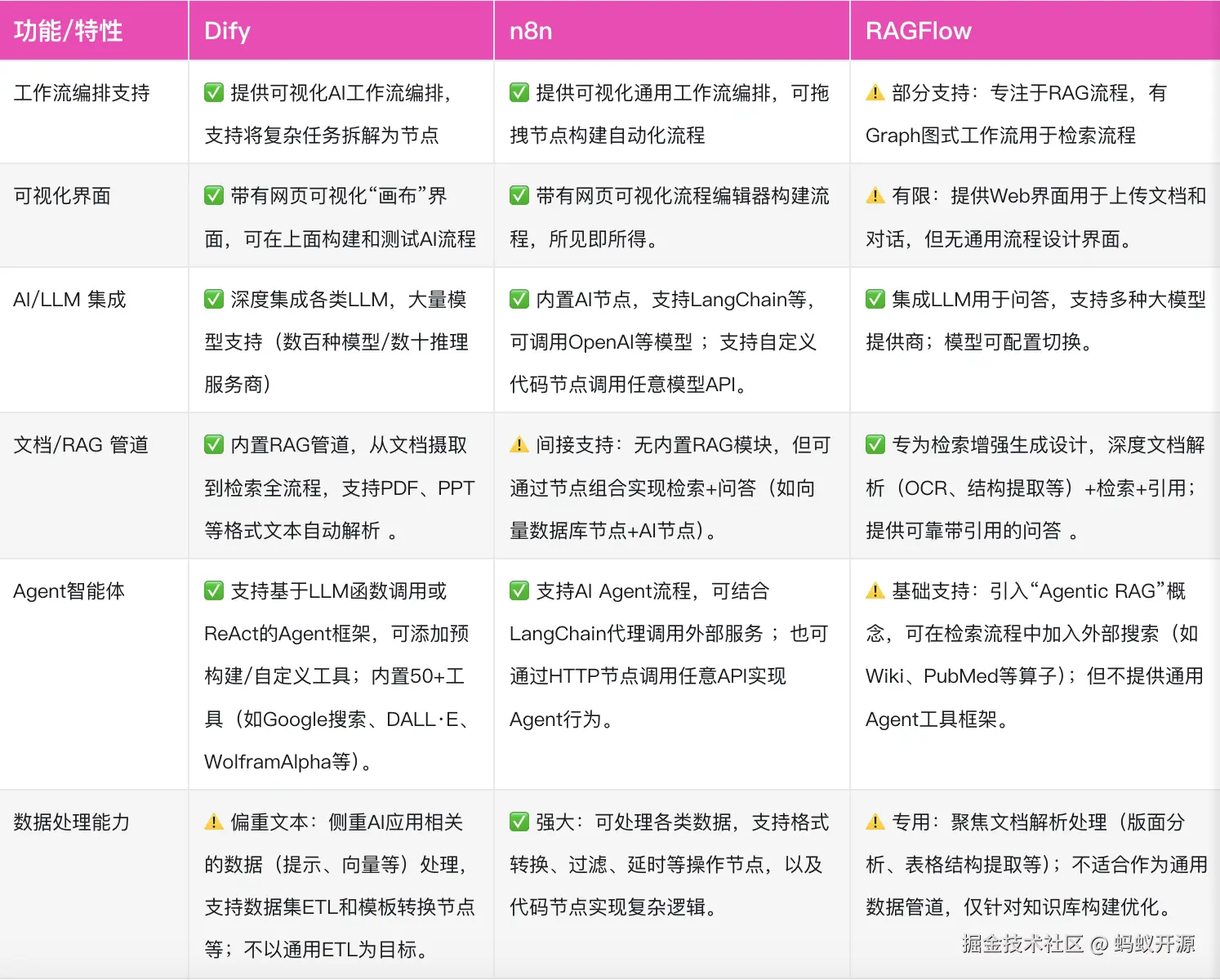Screen dimensions: 1220x980
Task: Click the warning icon before 部分支持：专注于RAG流程
Action: point(875,92)
